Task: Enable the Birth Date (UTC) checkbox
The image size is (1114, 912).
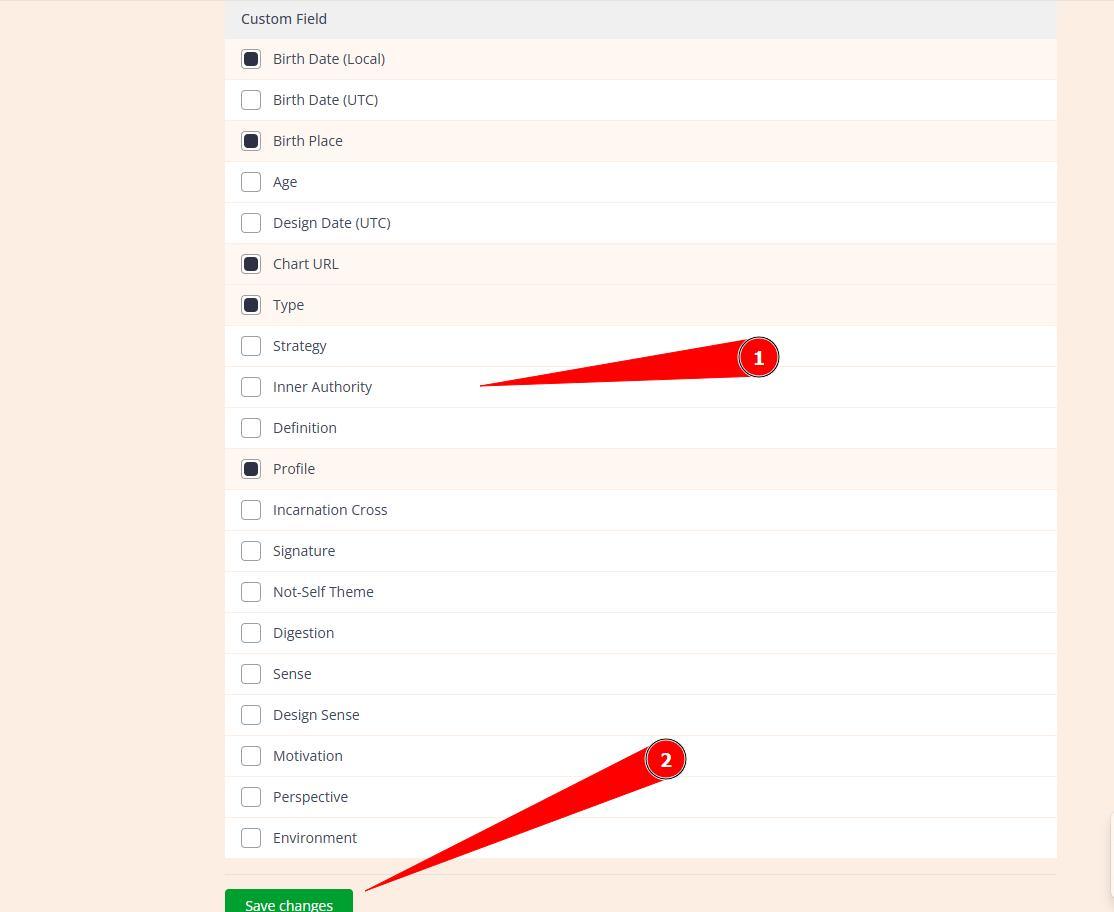Action: pos(251,100)
